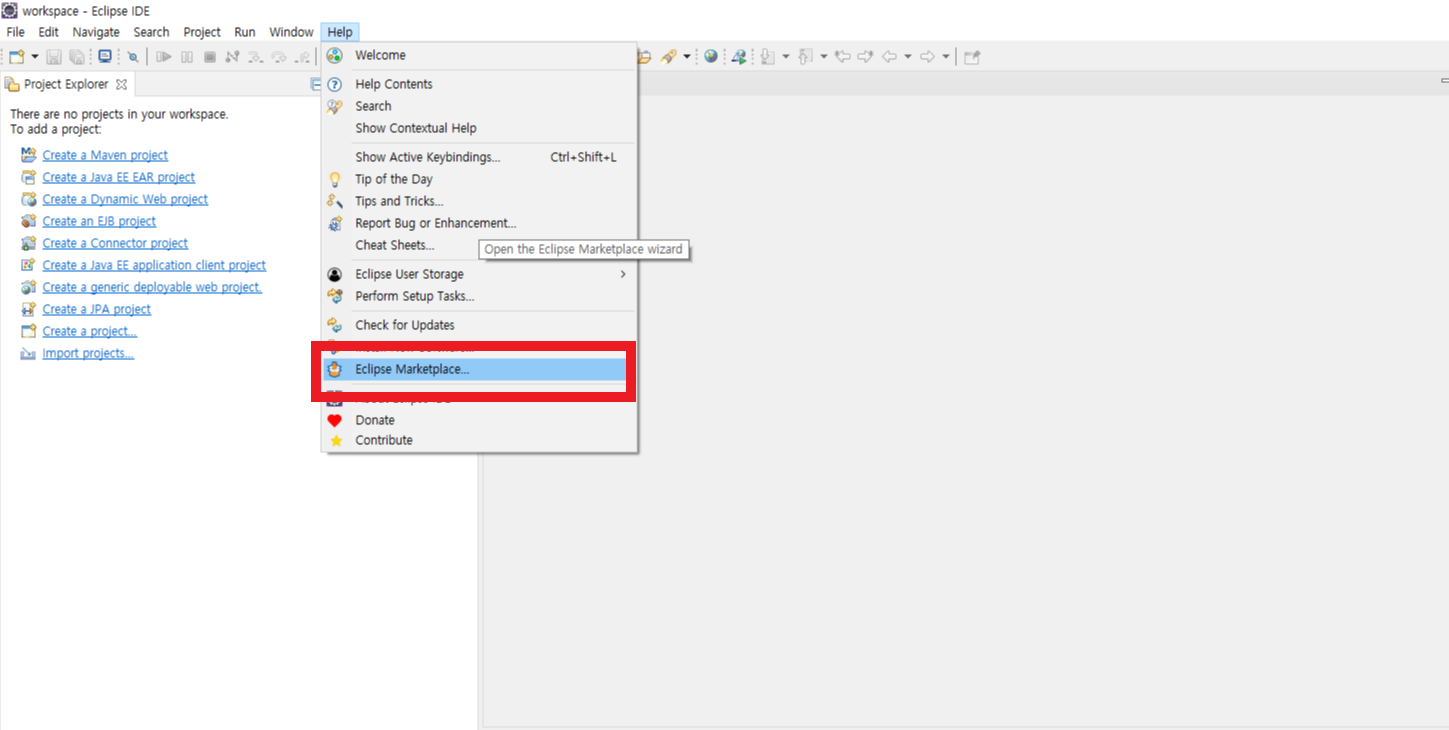Image resolution: width=1449 pixels, height=730 pixels.
Task: Click the New wizard toolbar icon
Action: (16, 57)
